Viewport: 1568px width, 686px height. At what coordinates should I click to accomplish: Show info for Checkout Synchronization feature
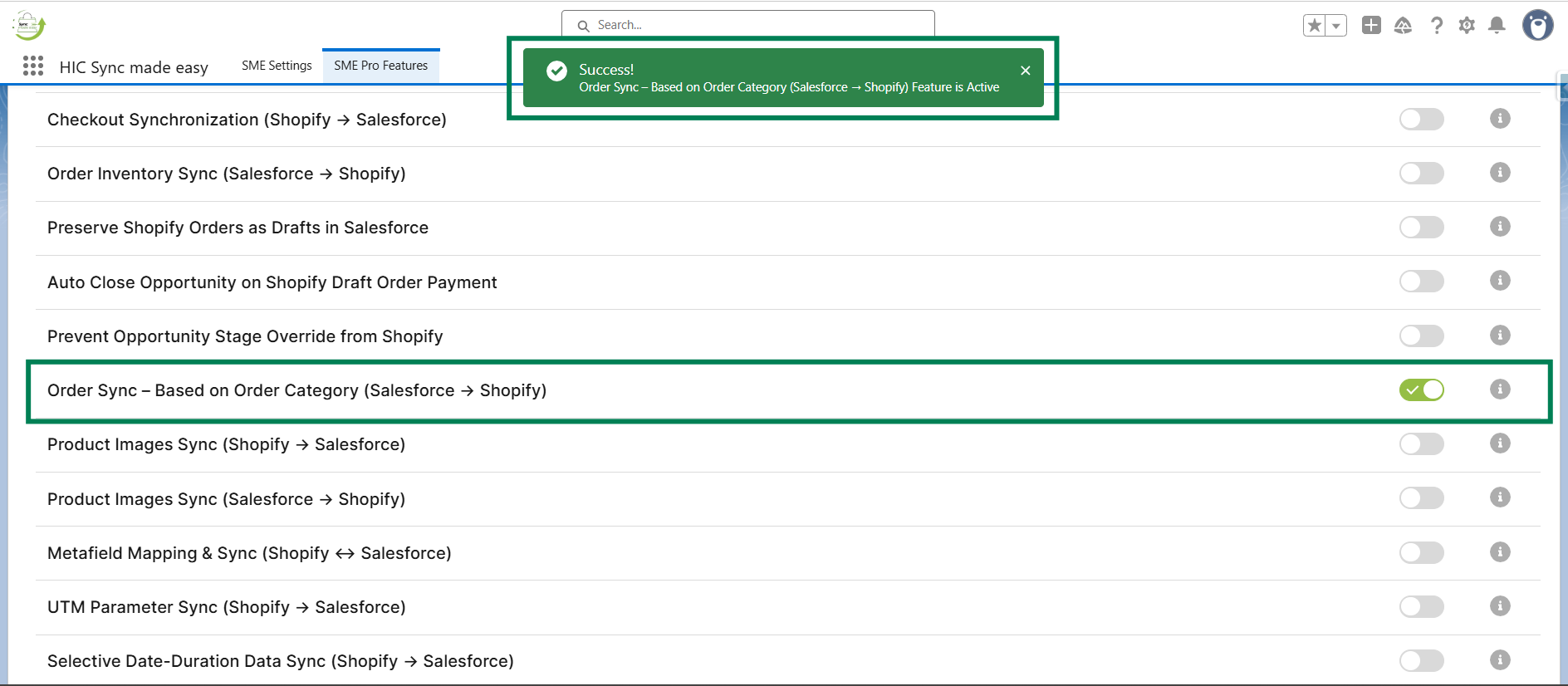1499,119
